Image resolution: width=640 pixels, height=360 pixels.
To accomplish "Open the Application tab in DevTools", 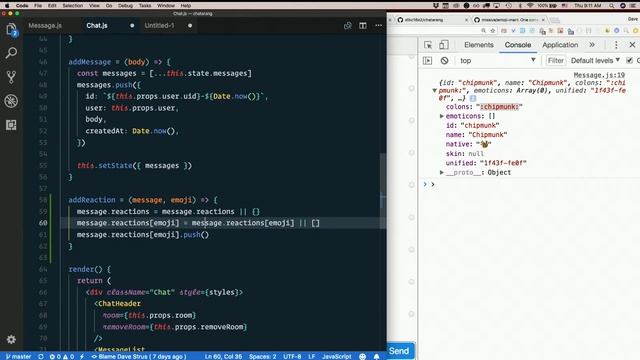I will pyautogui.click(x=560, y=45).
